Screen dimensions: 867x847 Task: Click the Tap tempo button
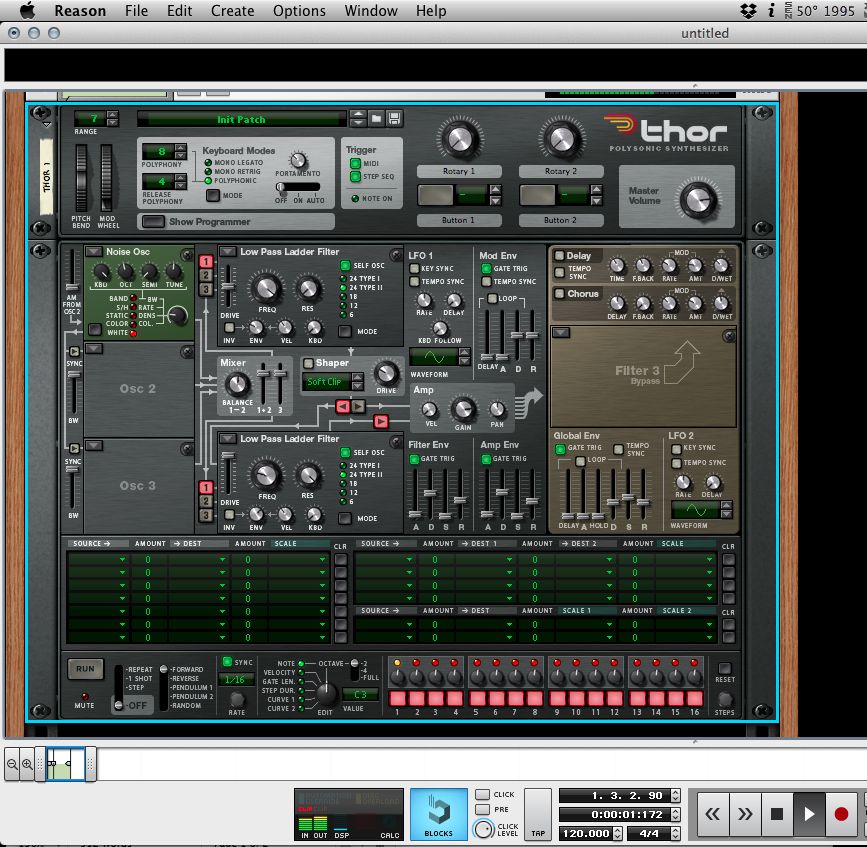pyautogui.click(x=538, y=814)
